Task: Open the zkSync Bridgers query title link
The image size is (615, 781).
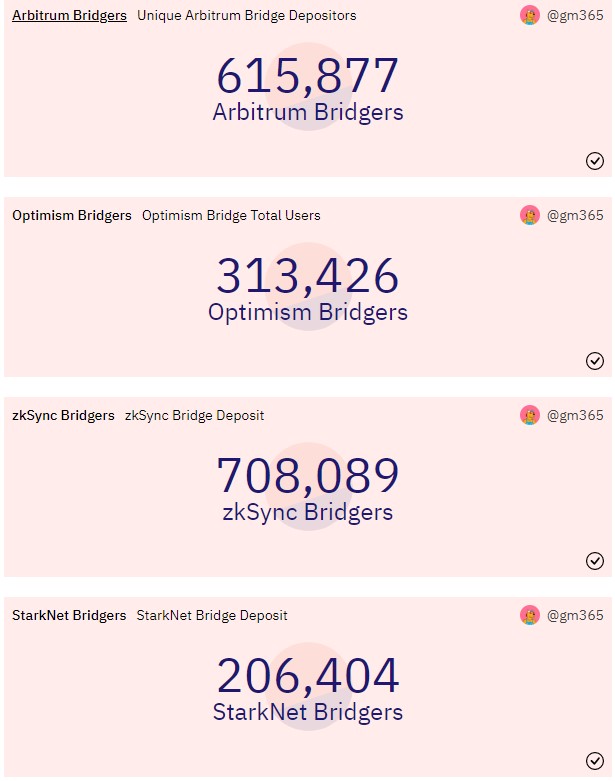Action: (63, 415)
